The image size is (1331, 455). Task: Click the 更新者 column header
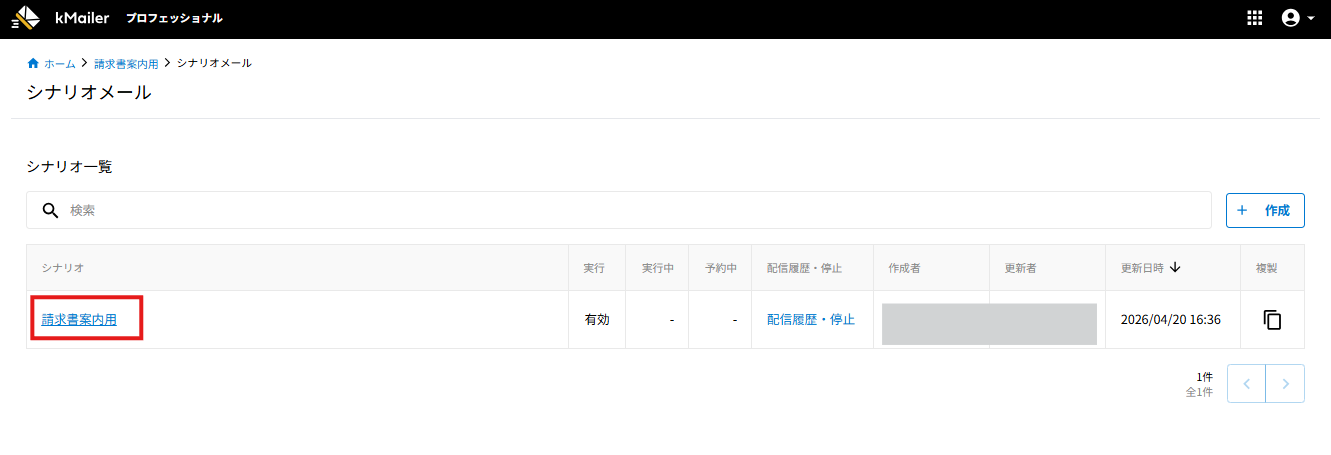[x=1020, y=268]
